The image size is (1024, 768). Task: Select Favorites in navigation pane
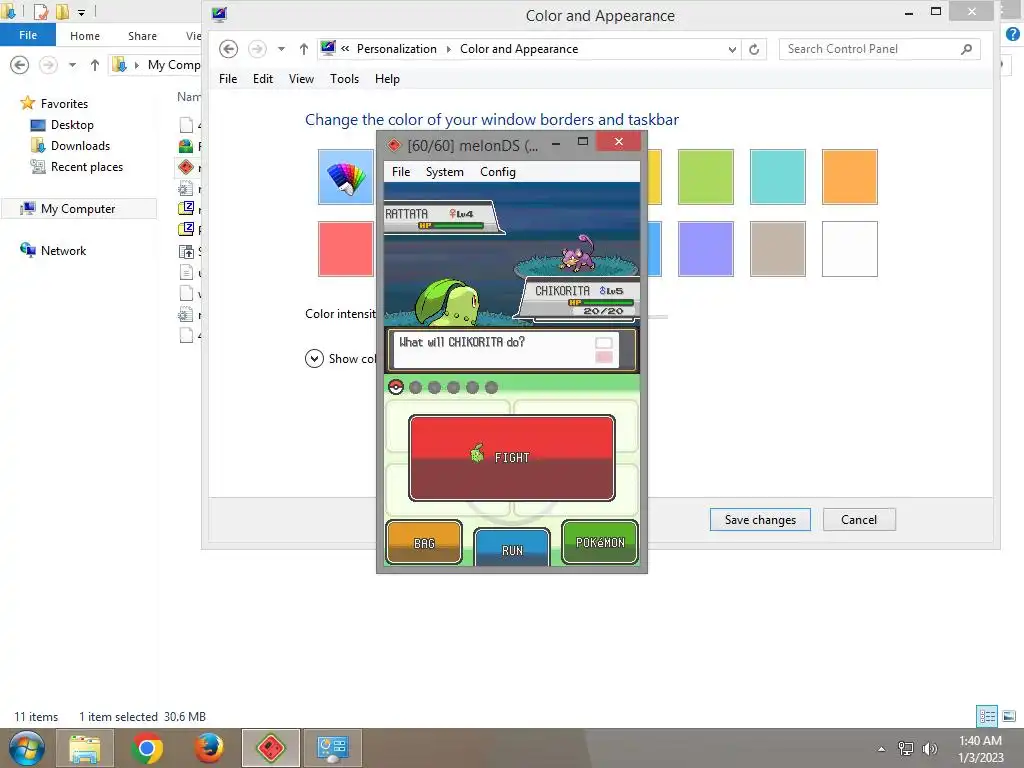(64, 104)
